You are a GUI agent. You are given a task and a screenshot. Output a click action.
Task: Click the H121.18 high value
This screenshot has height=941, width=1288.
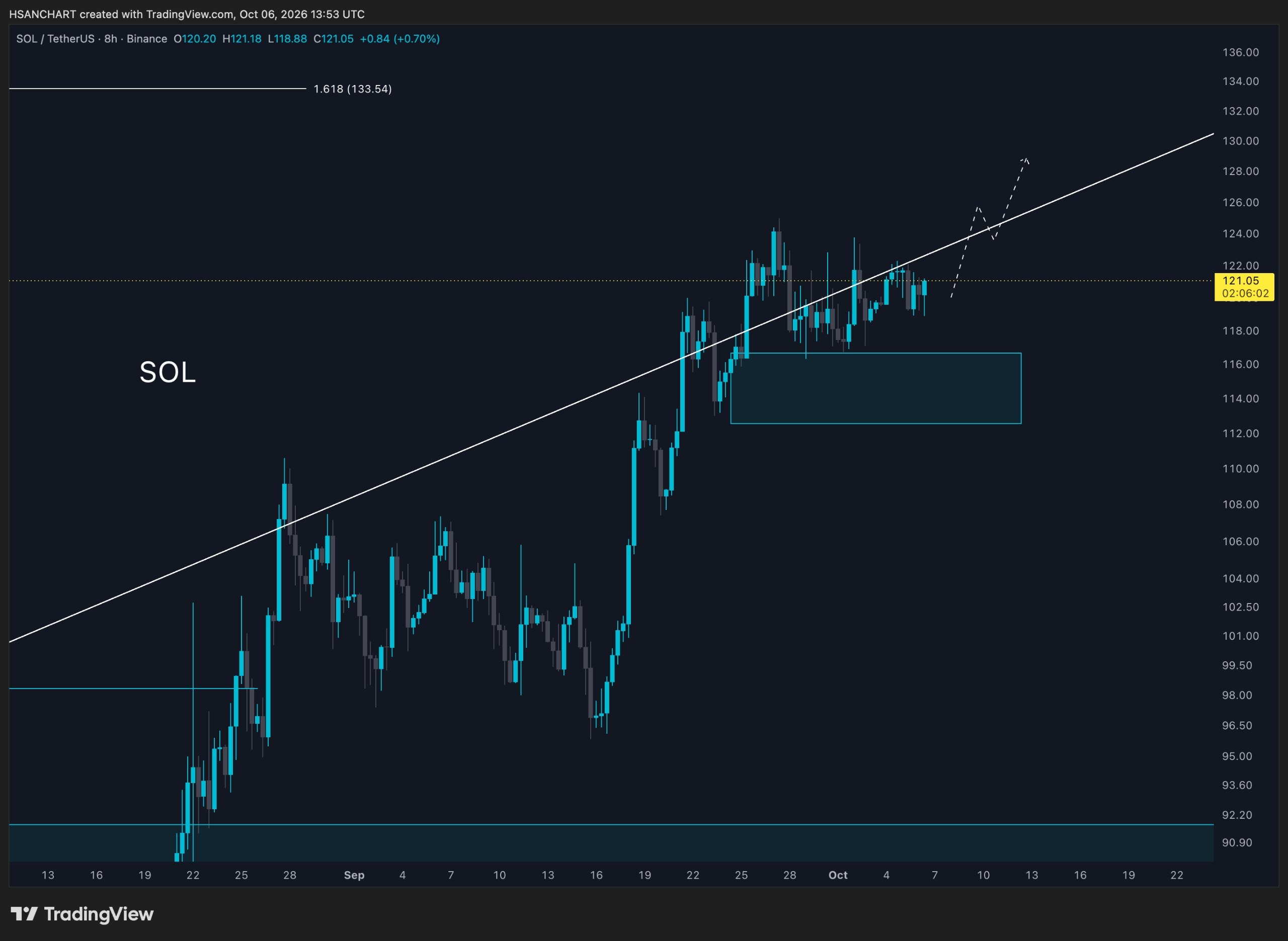point(242,39)
